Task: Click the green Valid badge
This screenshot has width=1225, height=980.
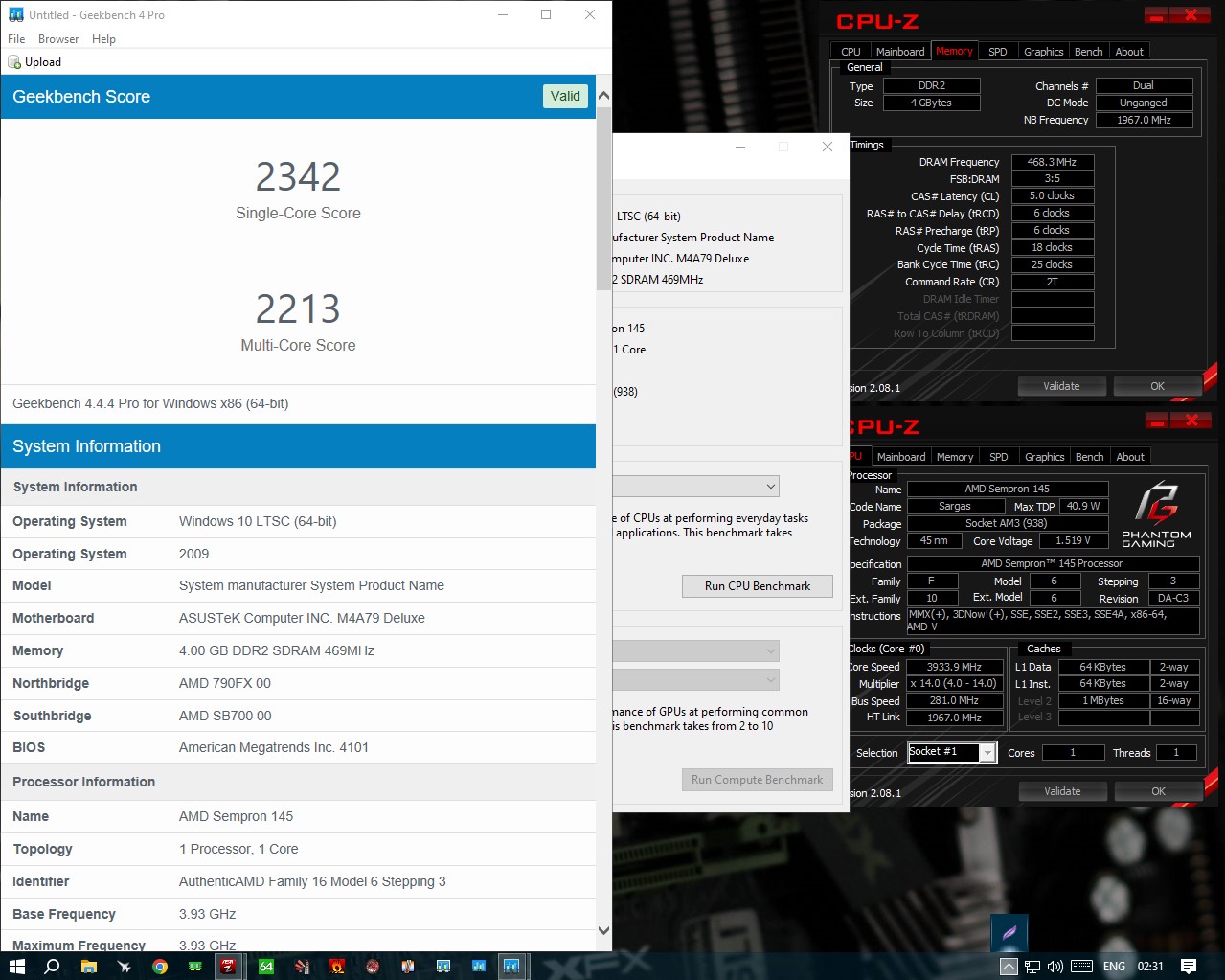Action: click(565, 96)
